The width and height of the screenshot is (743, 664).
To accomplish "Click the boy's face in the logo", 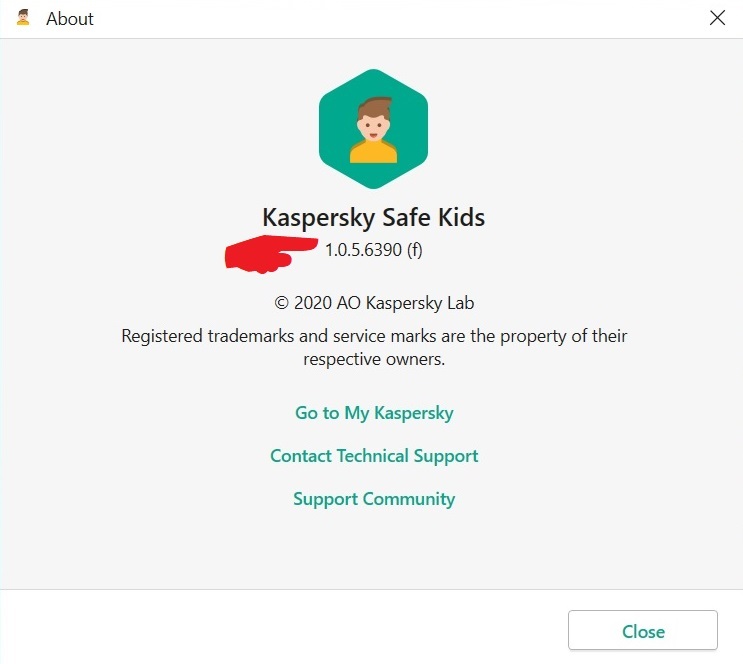I will coord(373,123).
